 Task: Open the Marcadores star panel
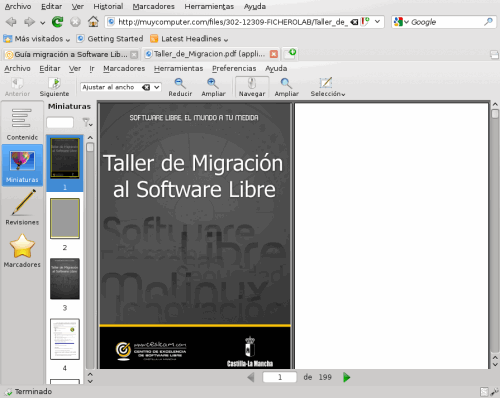tap(22, 251)
